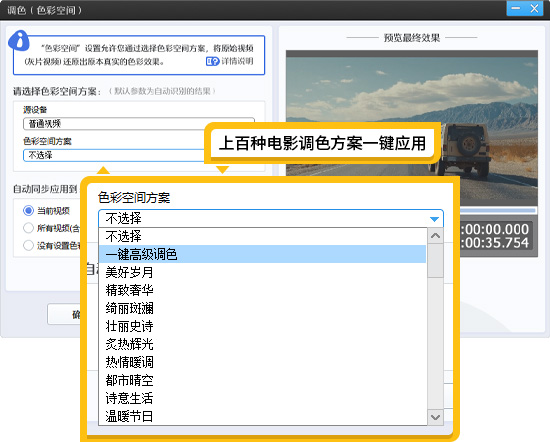550x442 pixels.
Task: Open the small 色彩空间方案 不选择 combo box
Action: coord(114,155)
